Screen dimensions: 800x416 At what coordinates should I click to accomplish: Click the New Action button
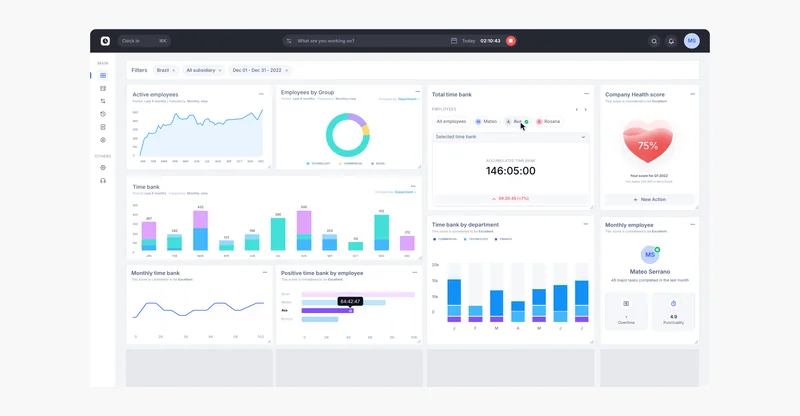649,200
